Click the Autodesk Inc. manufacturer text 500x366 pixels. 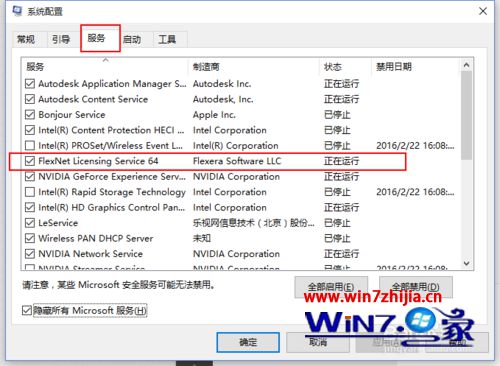point(222,84)
